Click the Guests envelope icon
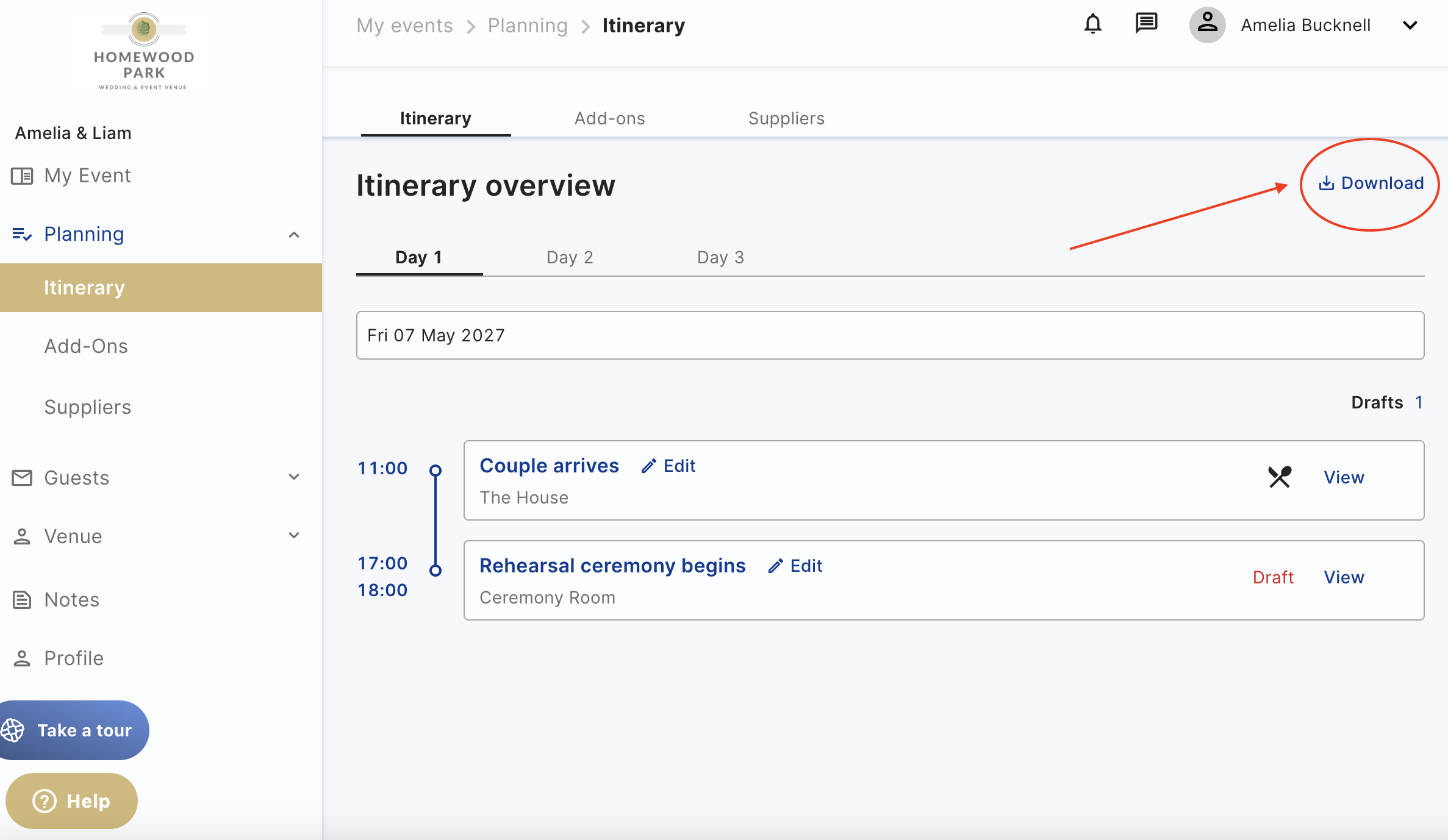This screenshot has width=1448, height=840. point(22,478)
